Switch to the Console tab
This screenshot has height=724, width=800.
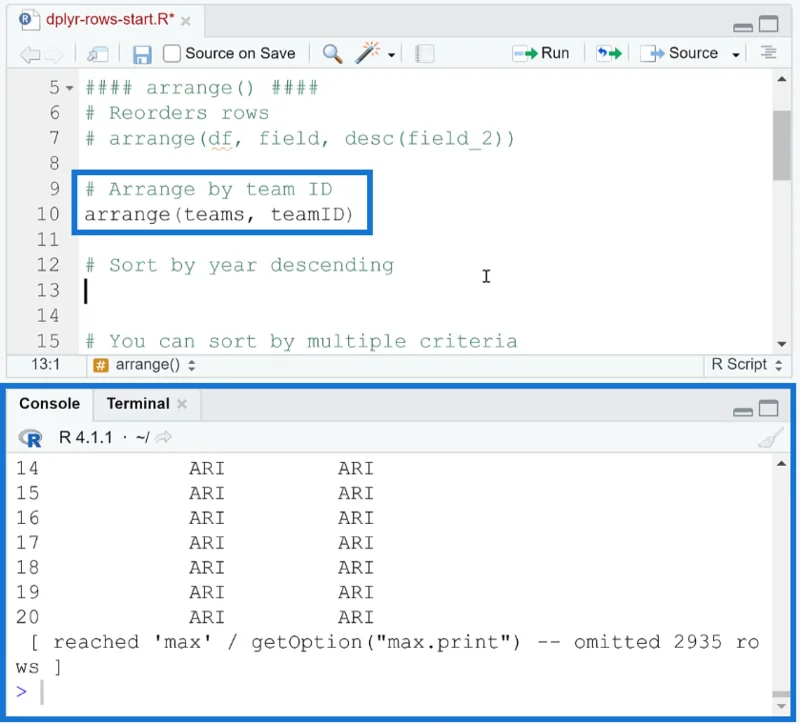pyautogui.click(x=49, y=404)
